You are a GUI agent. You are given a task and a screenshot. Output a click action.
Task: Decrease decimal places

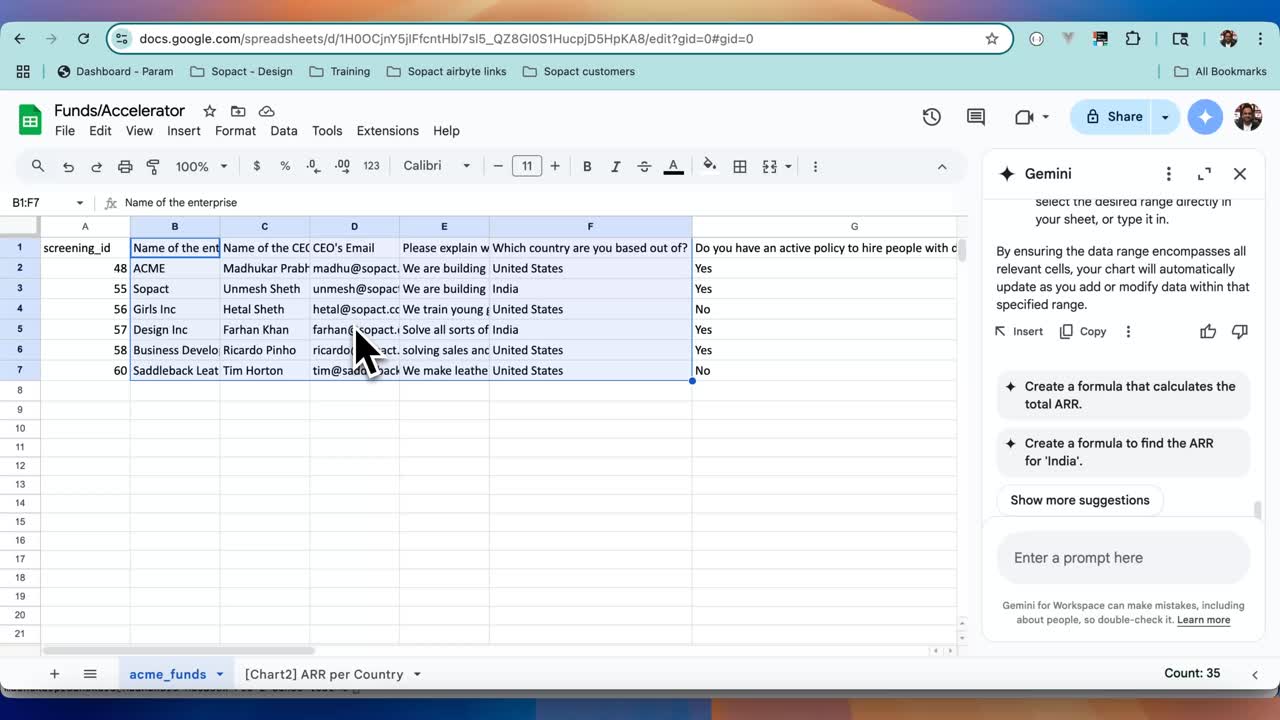click(x=313, y=166)
